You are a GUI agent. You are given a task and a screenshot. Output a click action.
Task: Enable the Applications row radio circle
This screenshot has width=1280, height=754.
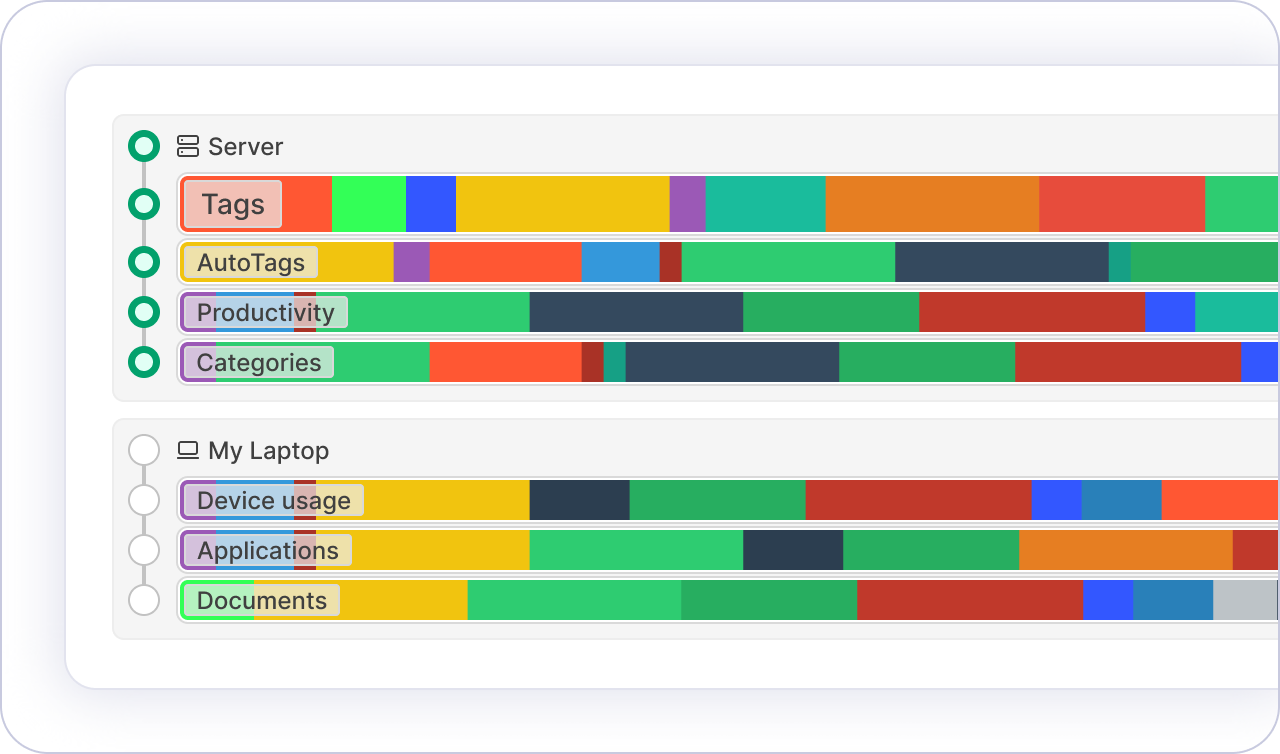click(144, 550)
